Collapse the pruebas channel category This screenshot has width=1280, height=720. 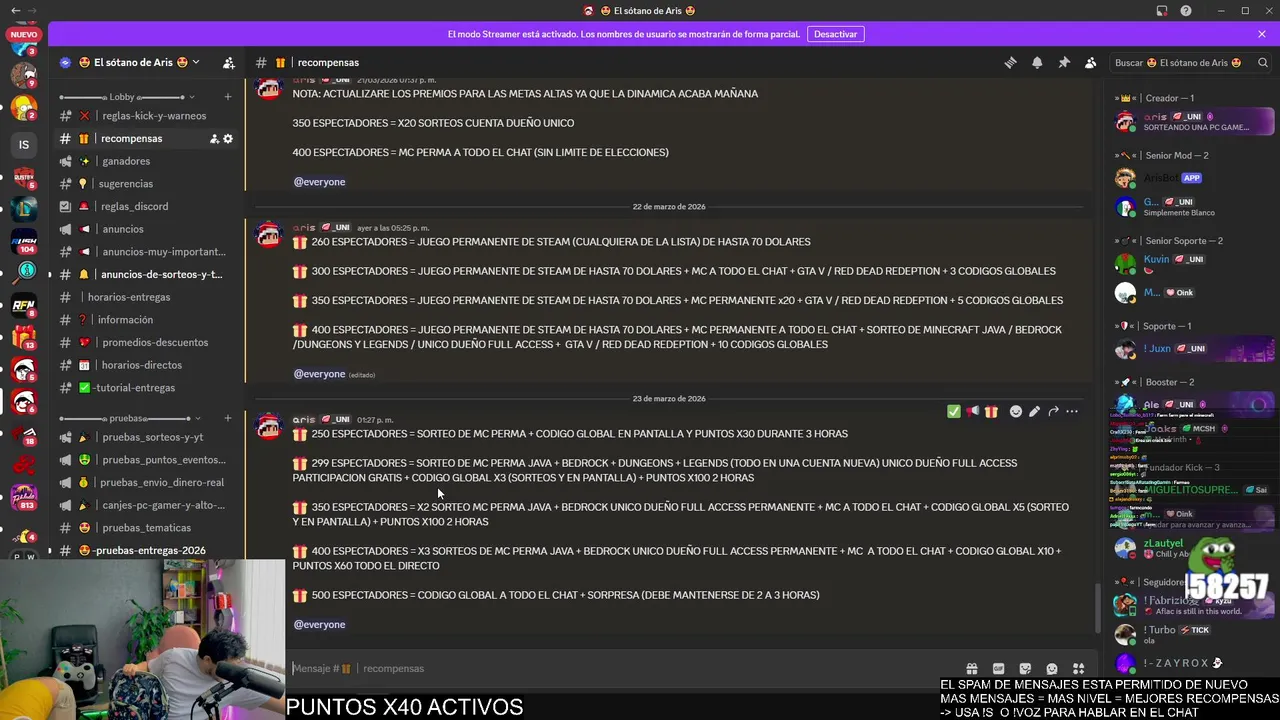pos(127,418)
